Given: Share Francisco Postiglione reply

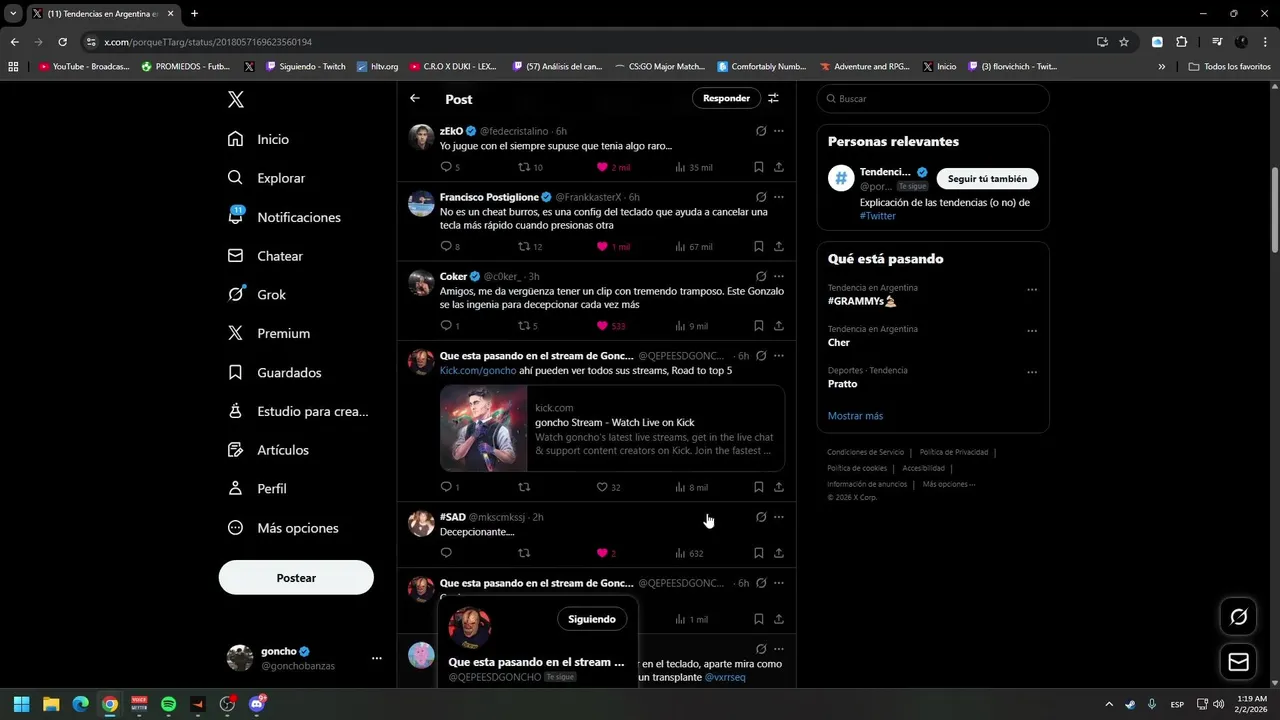Looking at the screenshot, I should pos(779,246).
